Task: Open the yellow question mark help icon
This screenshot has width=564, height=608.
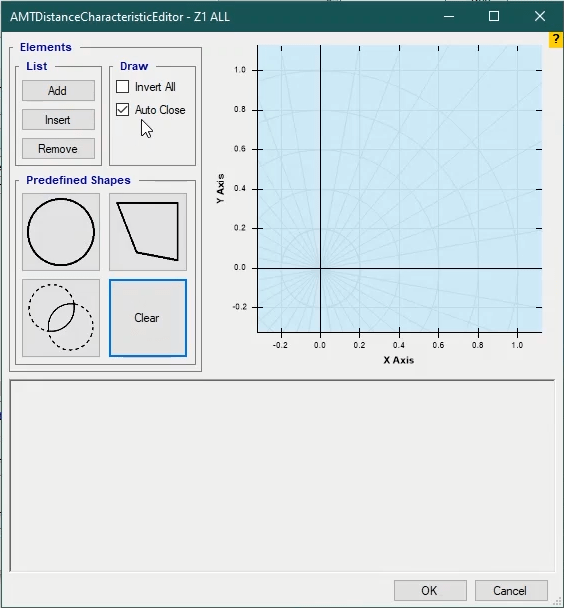Action: (555, 40)
